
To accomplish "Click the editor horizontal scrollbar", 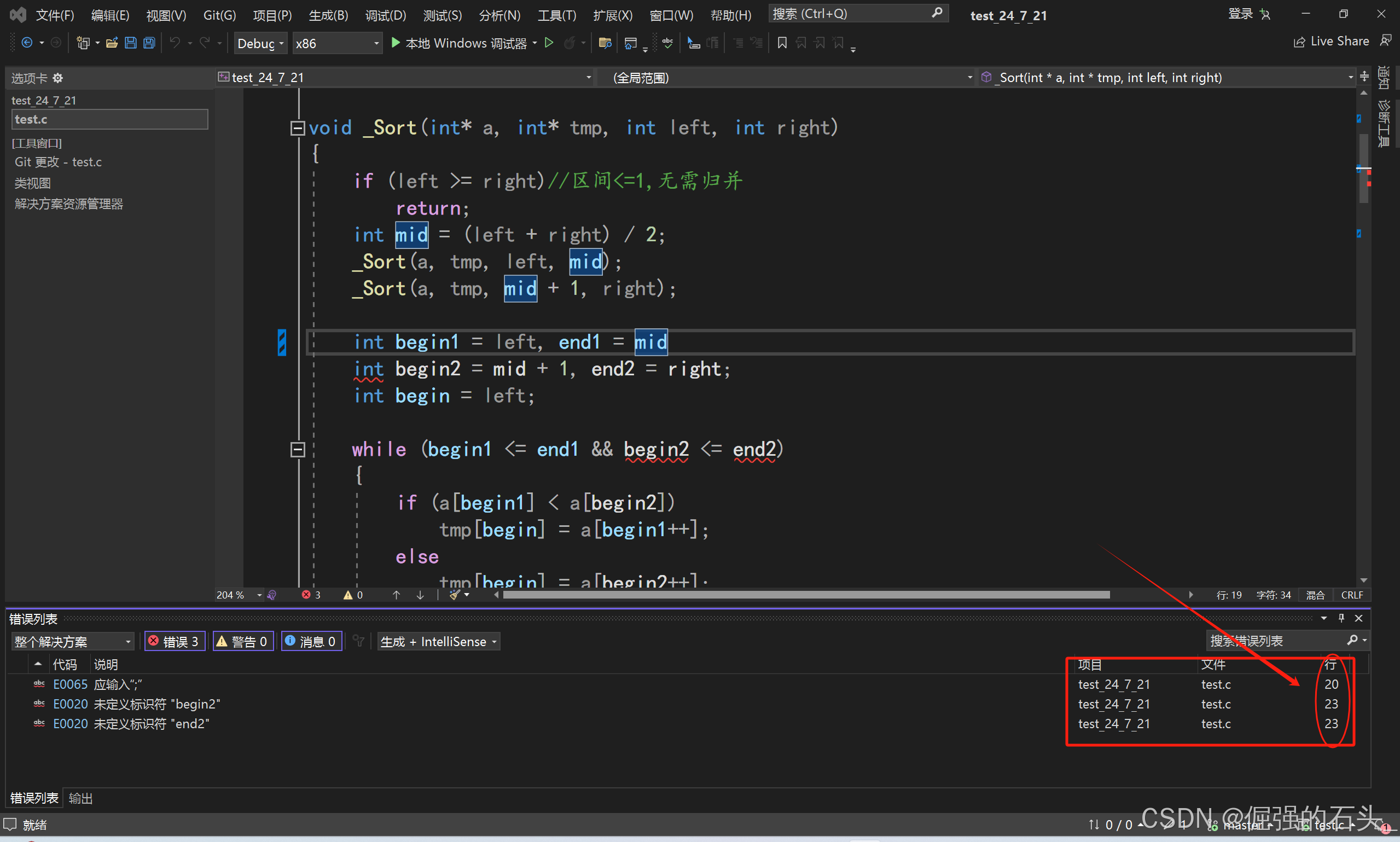I will 805,595.
